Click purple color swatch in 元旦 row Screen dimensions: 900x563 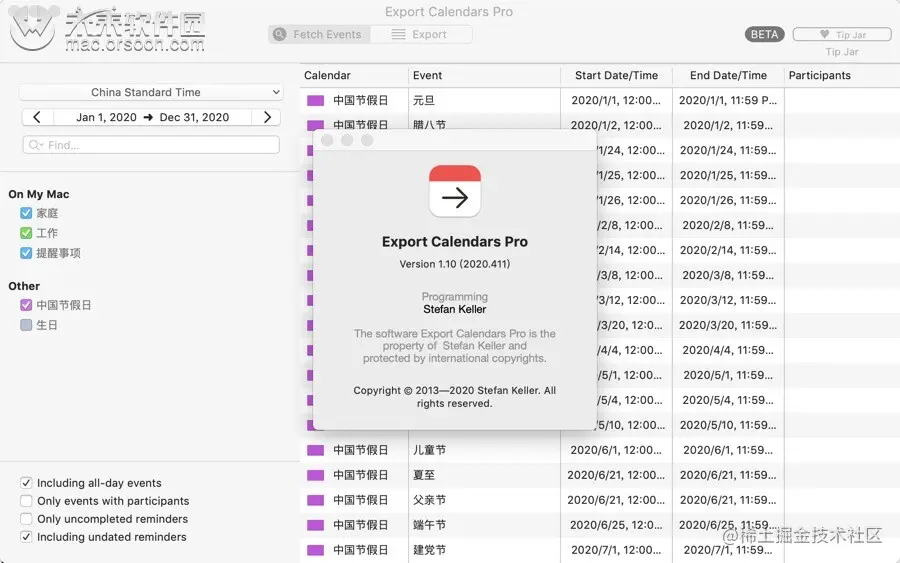315,100
